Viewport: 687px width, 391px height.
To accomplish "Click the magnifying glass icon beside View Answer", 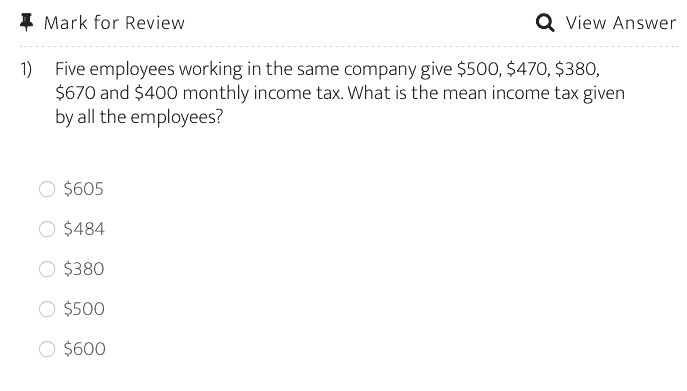I will [x=545, y=23].
